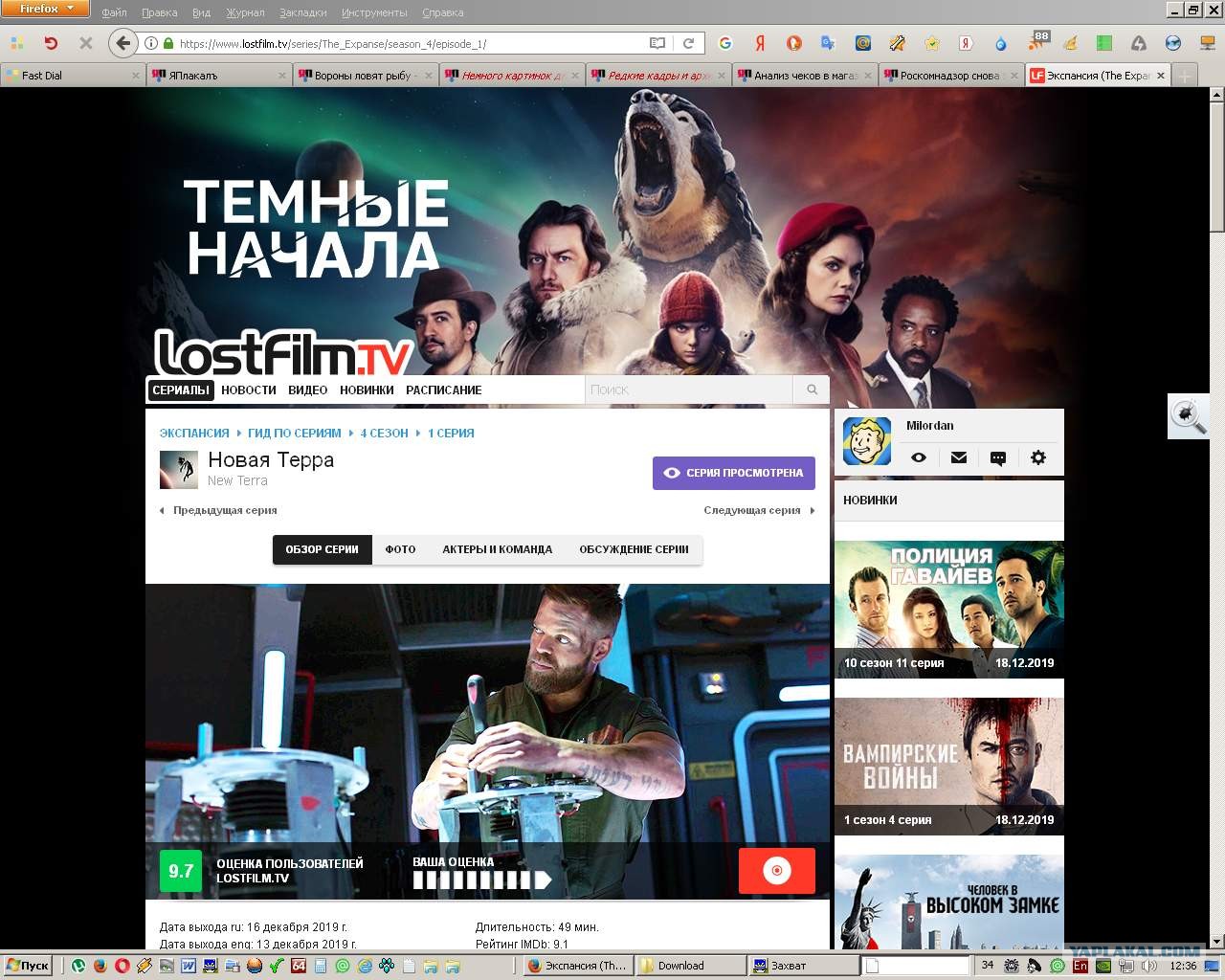The width and height of the screenshot is (1225, 980).
Task: Click the red undo arrow toolbar icon
Action: [x=51, y=43]
